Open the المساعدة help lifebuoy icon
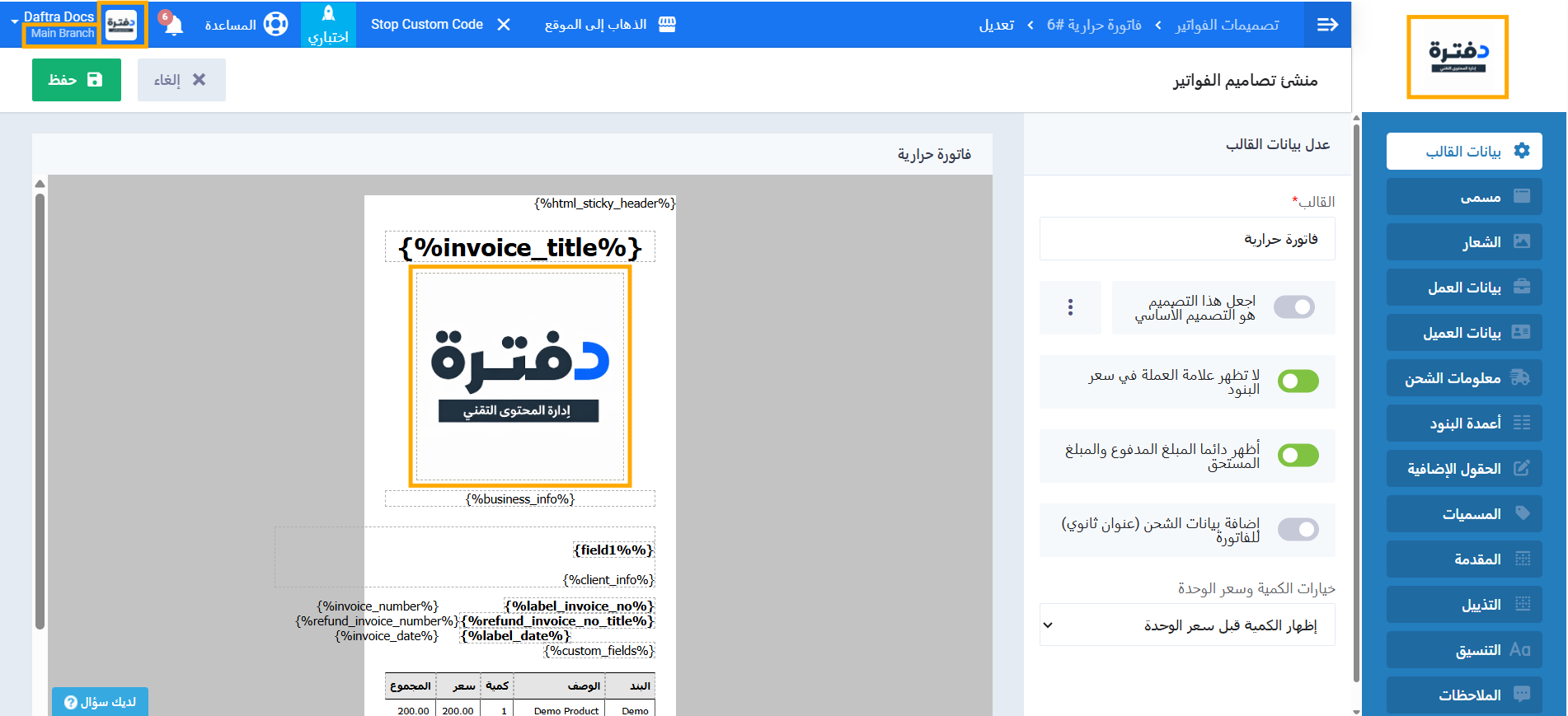Image resolution: width=1568 pixels, height=716 pixels. point(275,25)
